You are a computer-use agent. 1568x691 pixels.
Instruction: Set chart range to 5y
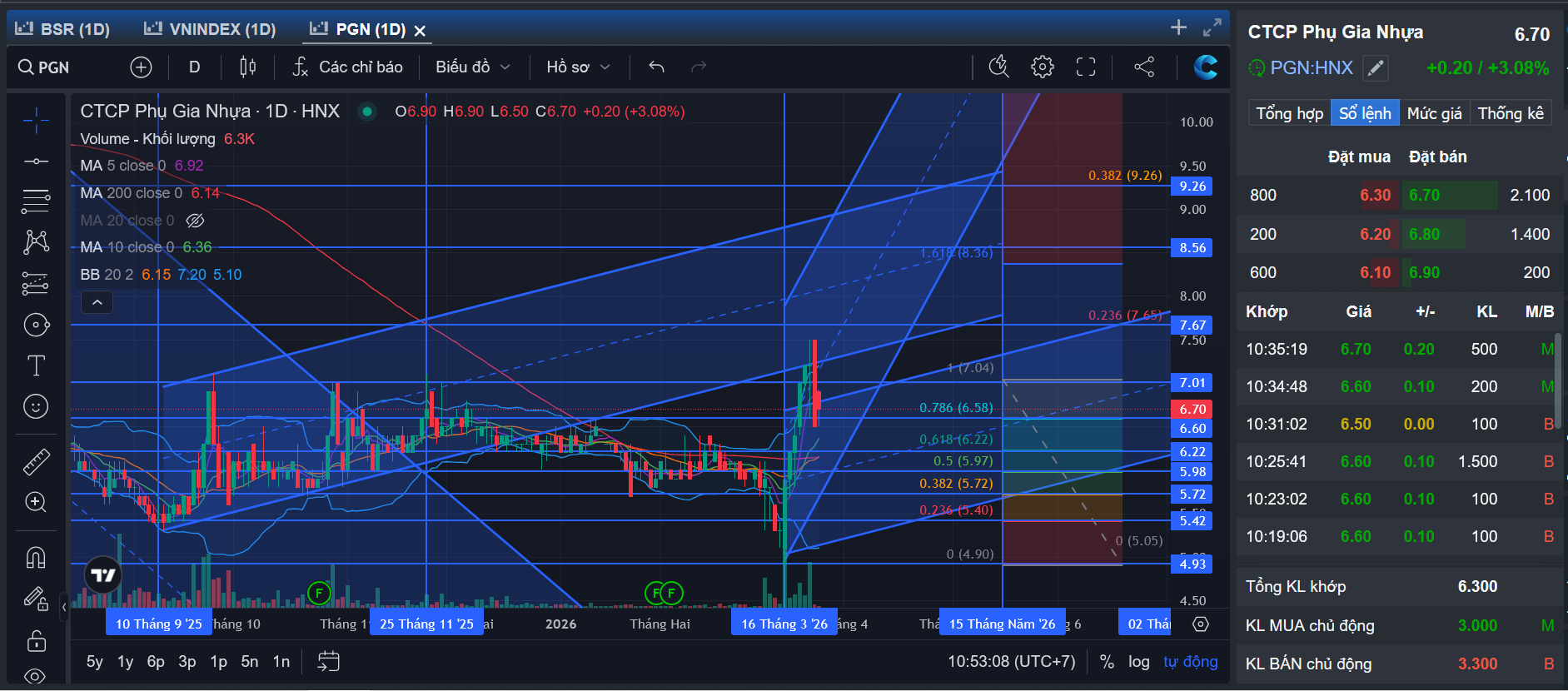pyautogui.click(x=95, y=662)
